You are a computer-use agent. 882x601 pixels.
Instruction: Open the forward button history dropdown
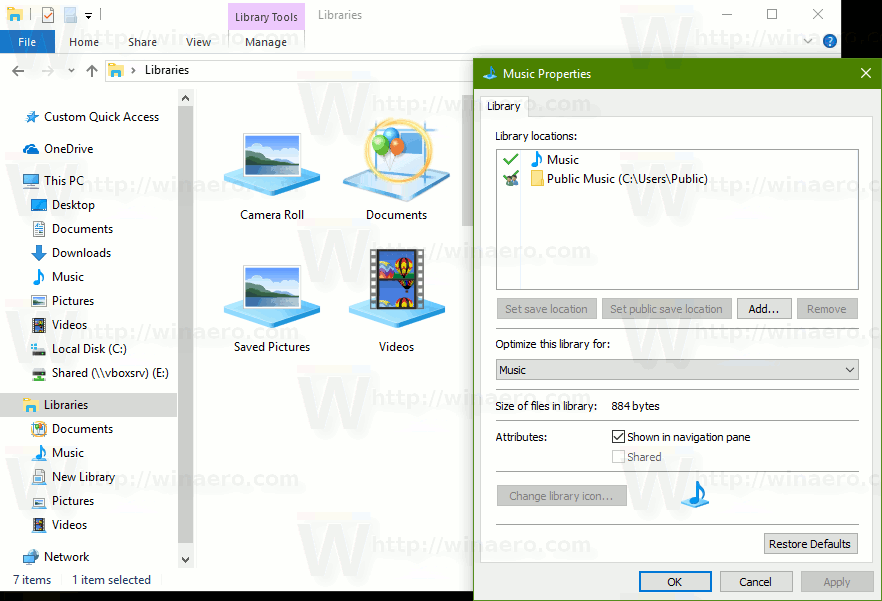70,70
